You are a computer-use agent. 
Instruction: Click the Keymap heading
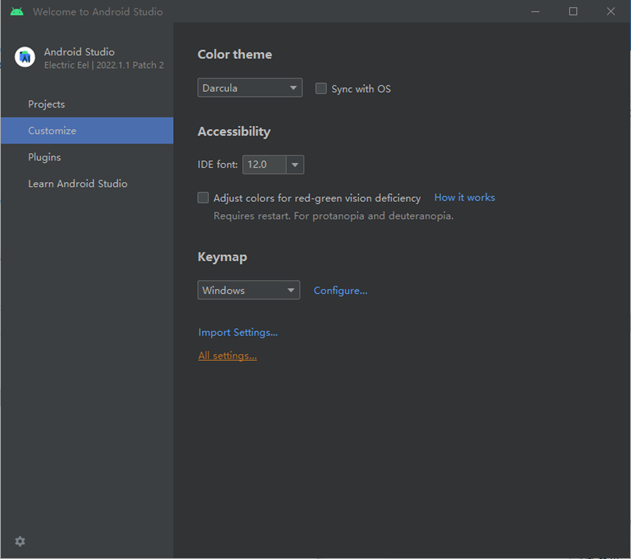222,257
